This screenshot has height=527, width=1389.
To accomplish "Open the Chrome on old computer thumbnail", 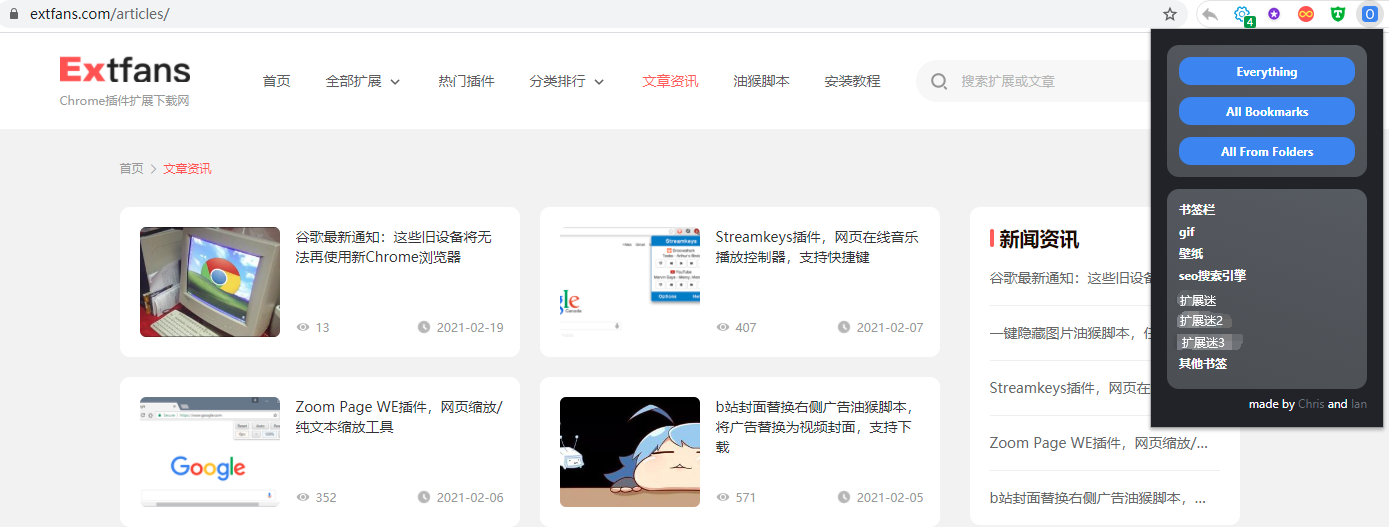I will pos(210,281).
